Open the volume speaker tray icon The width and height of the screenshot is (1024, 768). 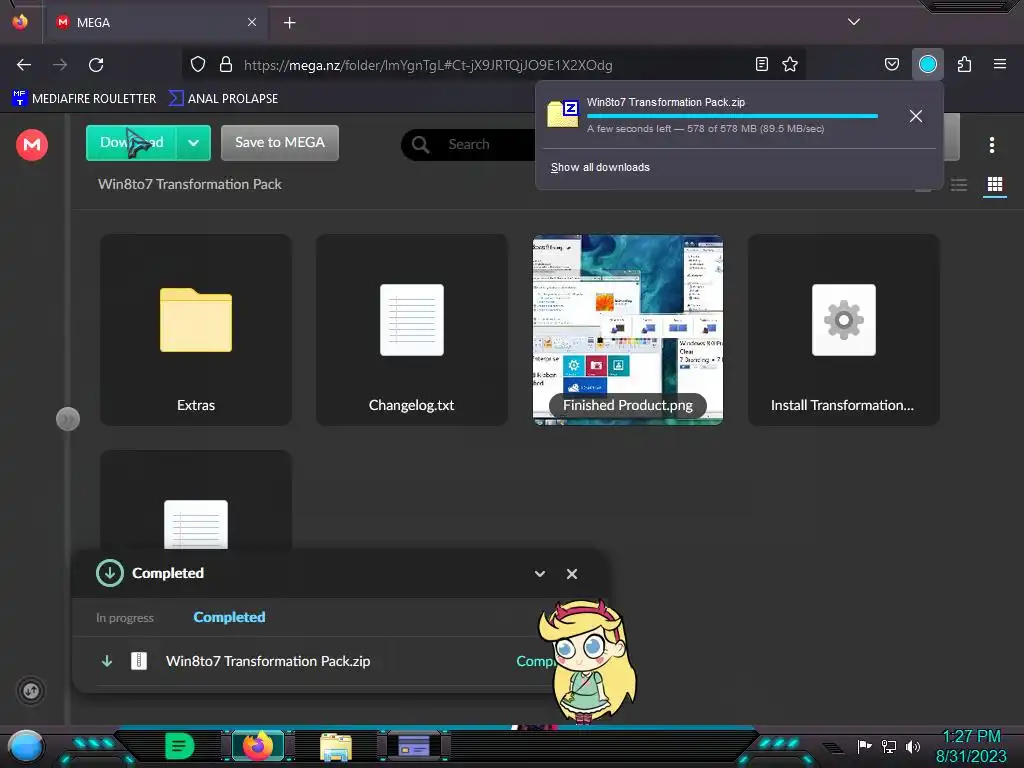click(x=912, y=746)
